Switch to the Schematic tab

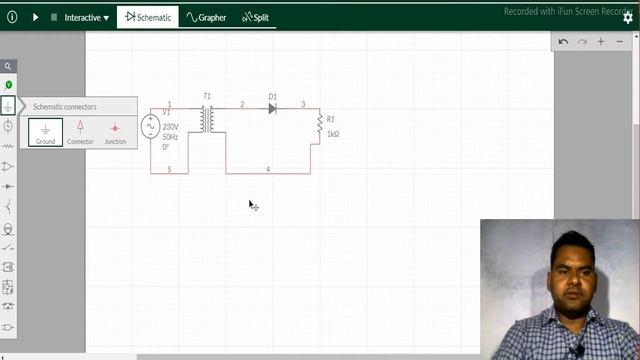coord(148,17)
